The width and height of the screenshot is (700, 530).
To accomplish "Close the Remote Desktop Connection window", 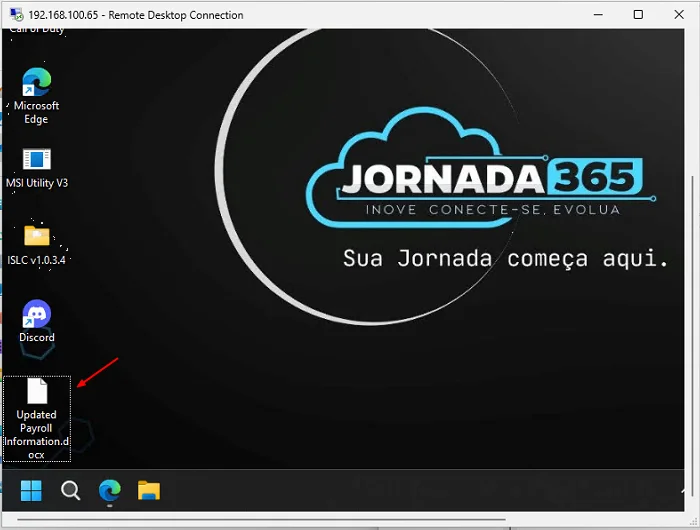I will (x=679, y=15).
